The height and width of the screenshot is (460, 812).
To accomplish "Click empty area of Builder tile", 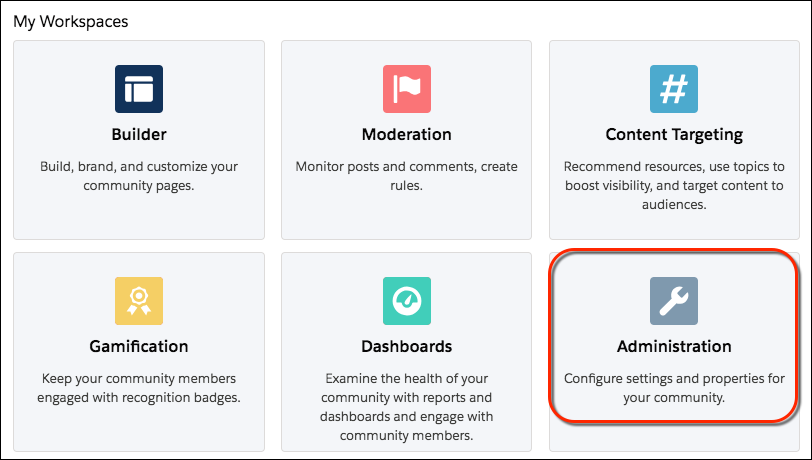I will tap(139, 218).
